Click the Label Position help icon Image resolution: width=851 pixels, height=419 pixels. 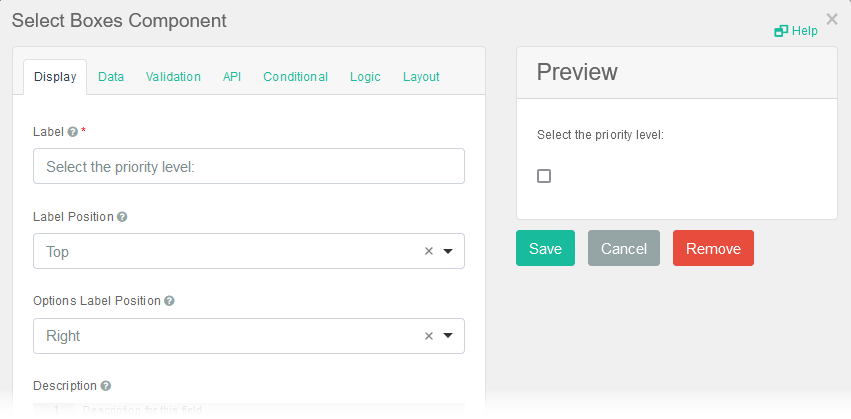122,217
